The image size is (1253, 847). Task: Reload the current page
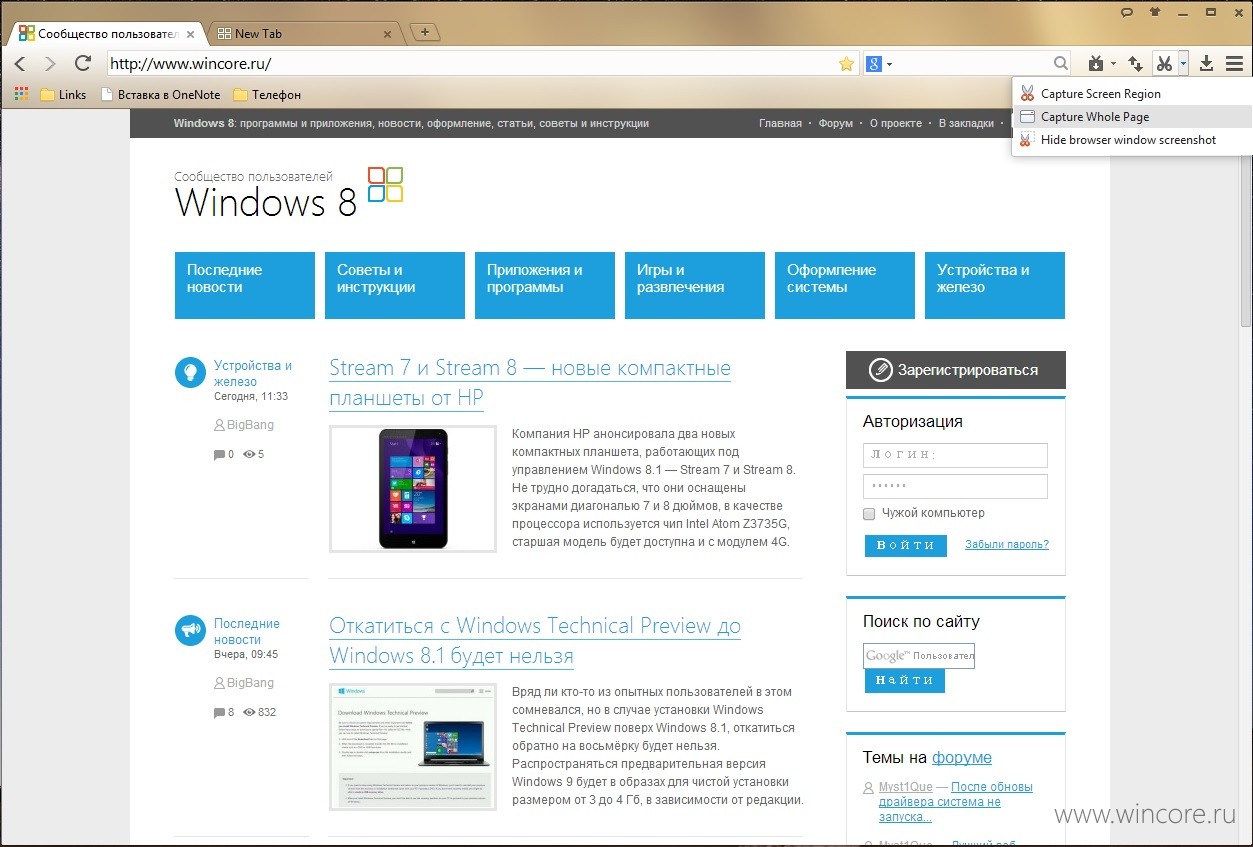(x=83, y=64)
